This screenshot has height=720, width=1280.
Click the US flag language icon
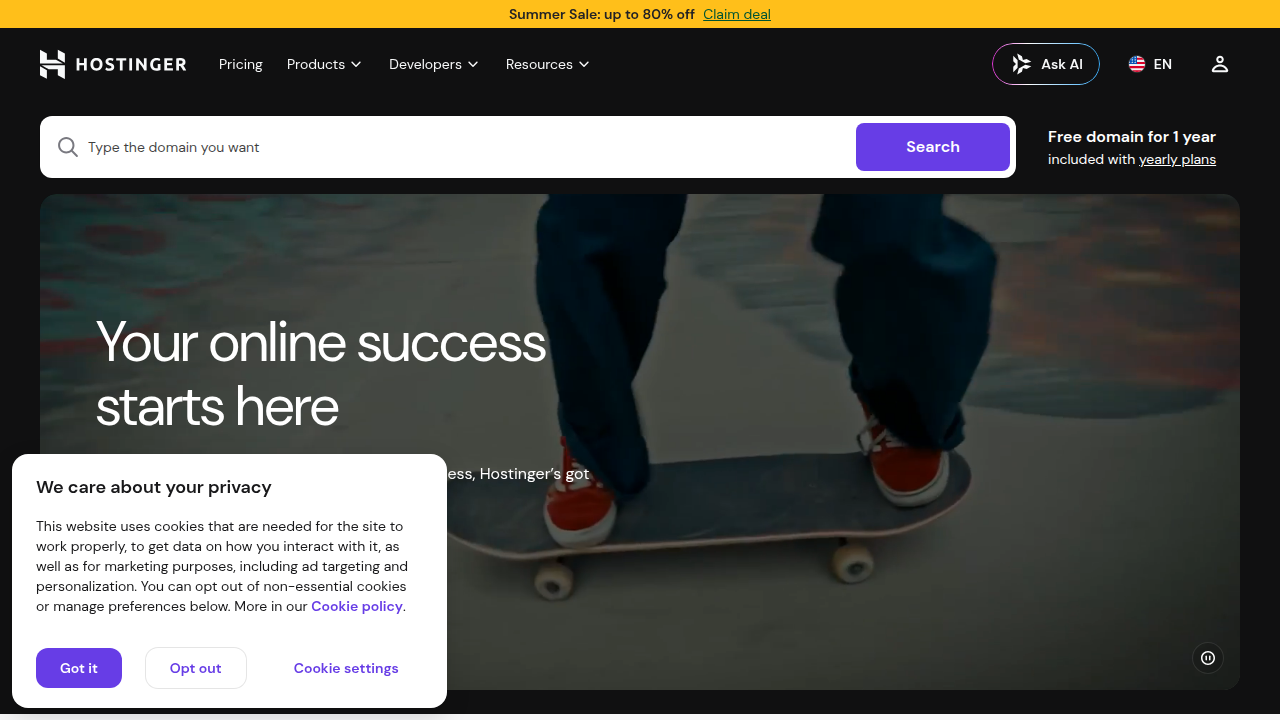pos(1137,64)
